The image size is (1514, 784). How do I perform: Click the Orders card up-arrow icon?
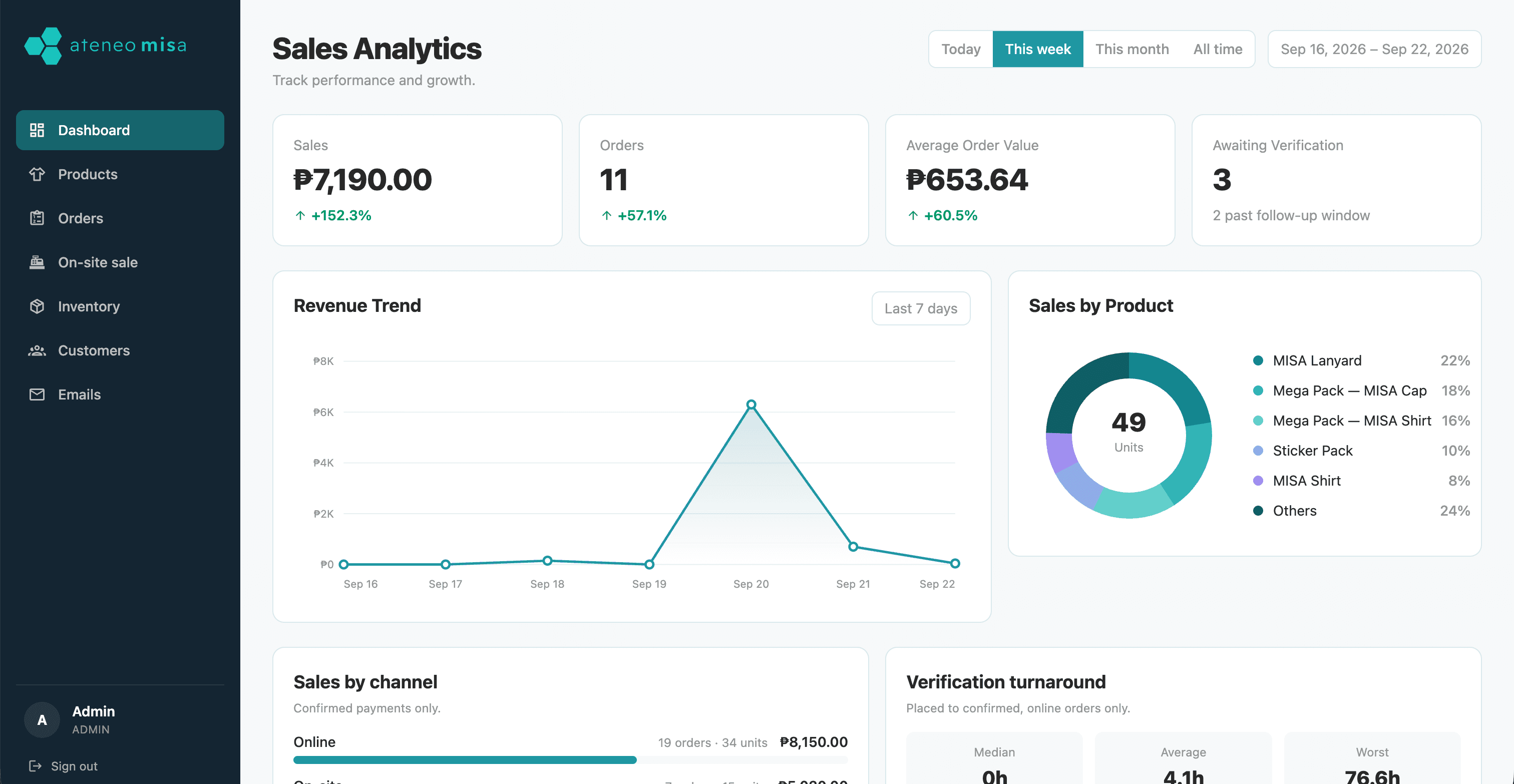[x=606, y=216]
